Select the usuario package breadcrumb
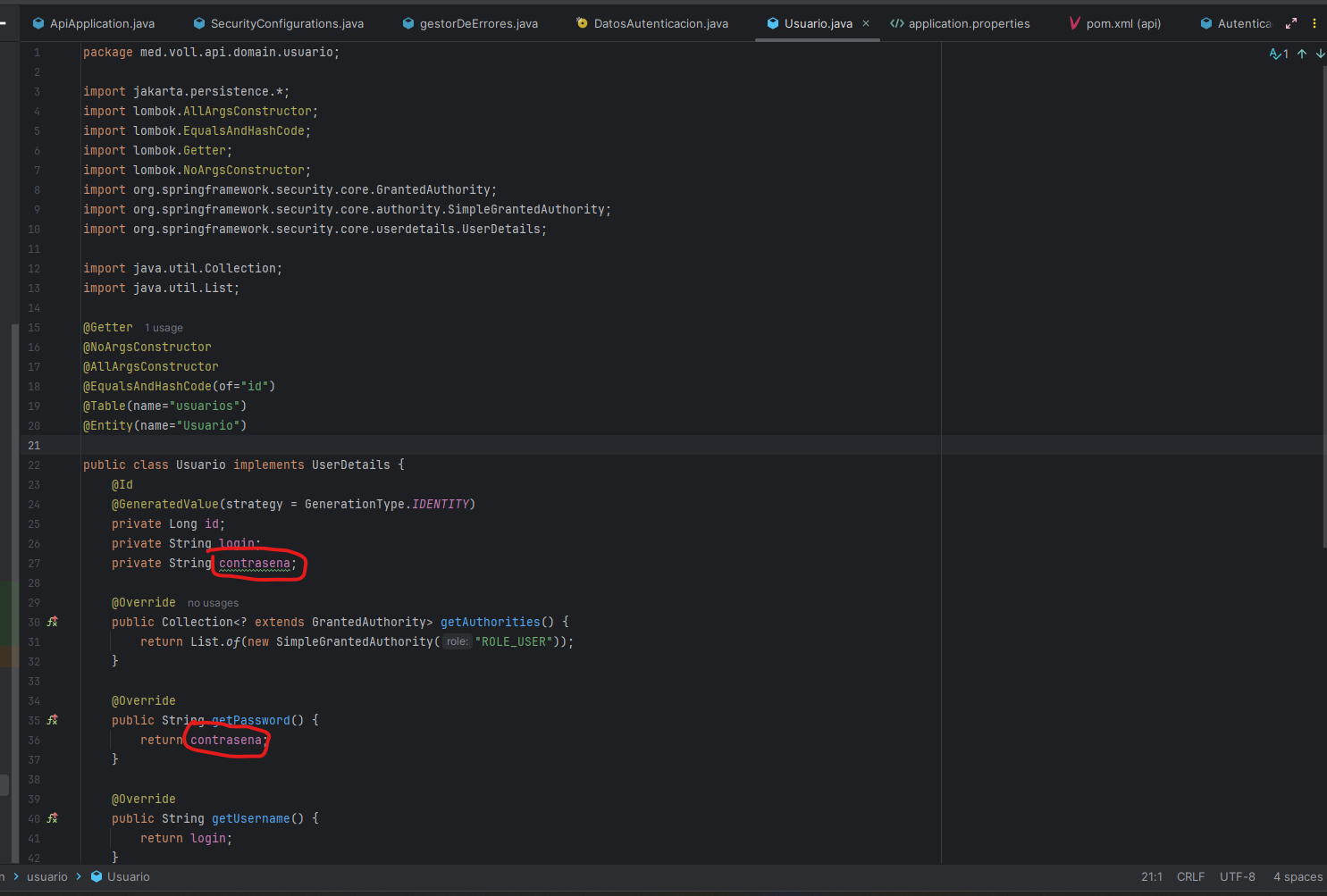The width and height of the screenshot is (1327, 896). pyautogui.click(x=47, y=876)
